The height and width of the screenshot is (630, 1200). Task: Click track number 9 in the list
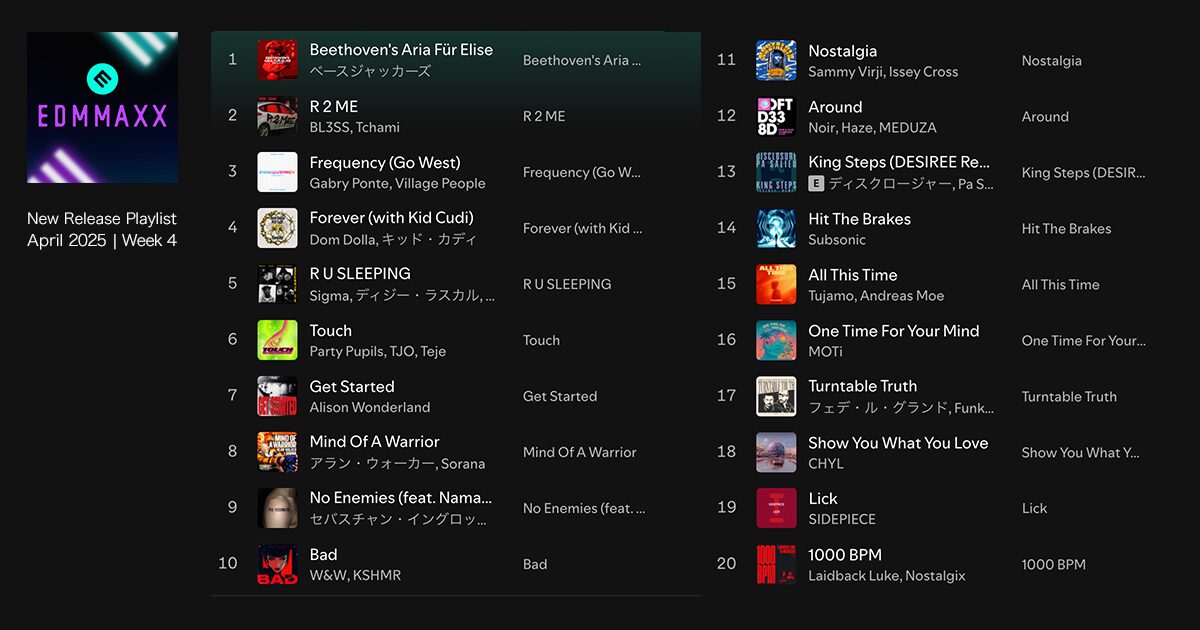click(232, 508)
